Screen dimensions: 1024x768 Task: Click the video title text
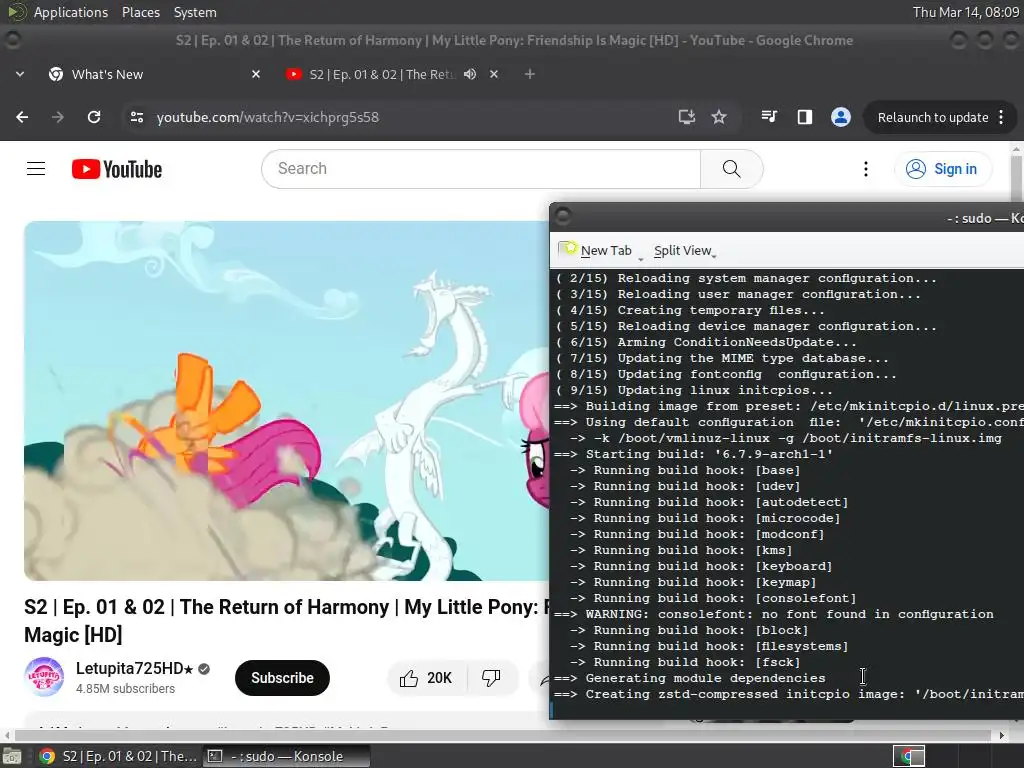tap(285, 620)
